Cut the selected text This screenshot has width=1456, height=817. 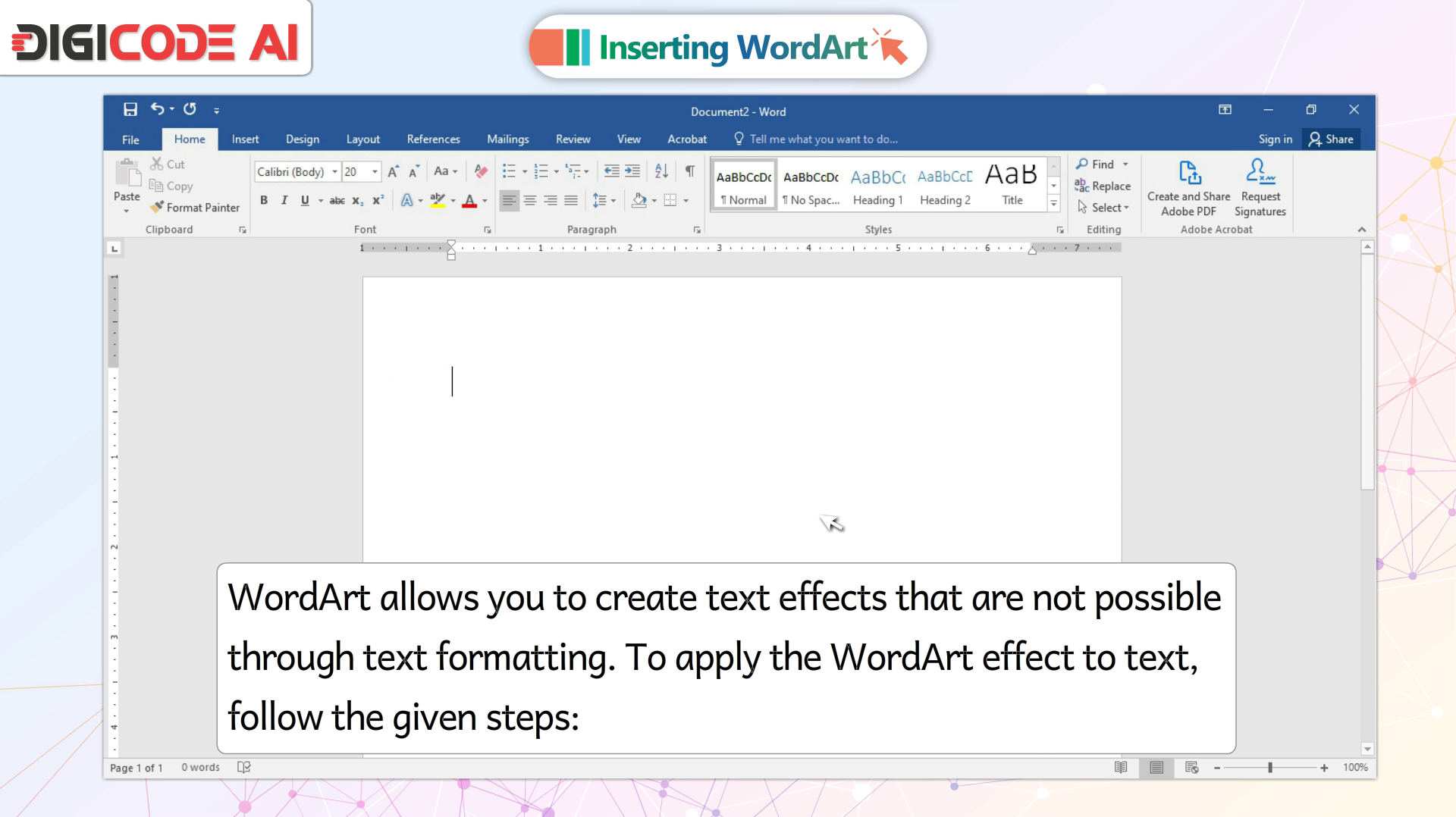168,164
